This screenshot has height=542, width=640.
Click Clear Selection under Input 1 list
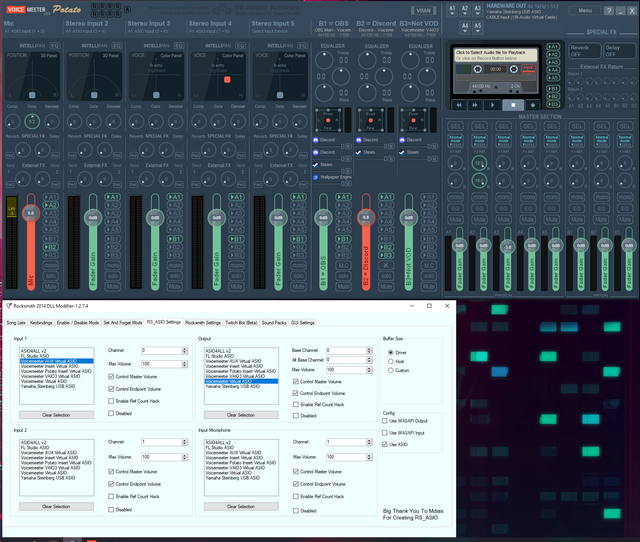56,415
